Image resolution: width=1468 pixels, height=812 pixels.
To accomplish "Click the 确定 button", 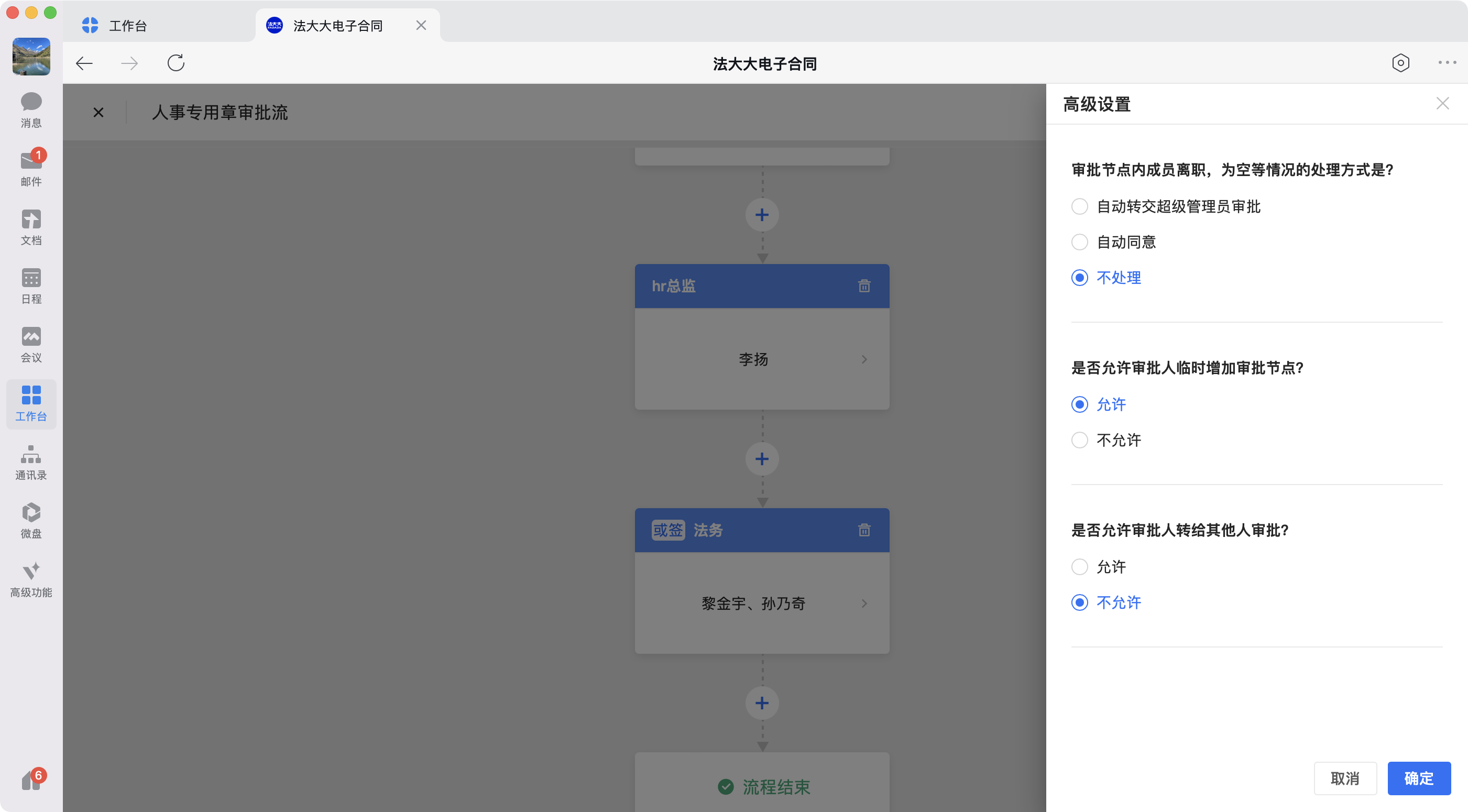I will 1418,778.
